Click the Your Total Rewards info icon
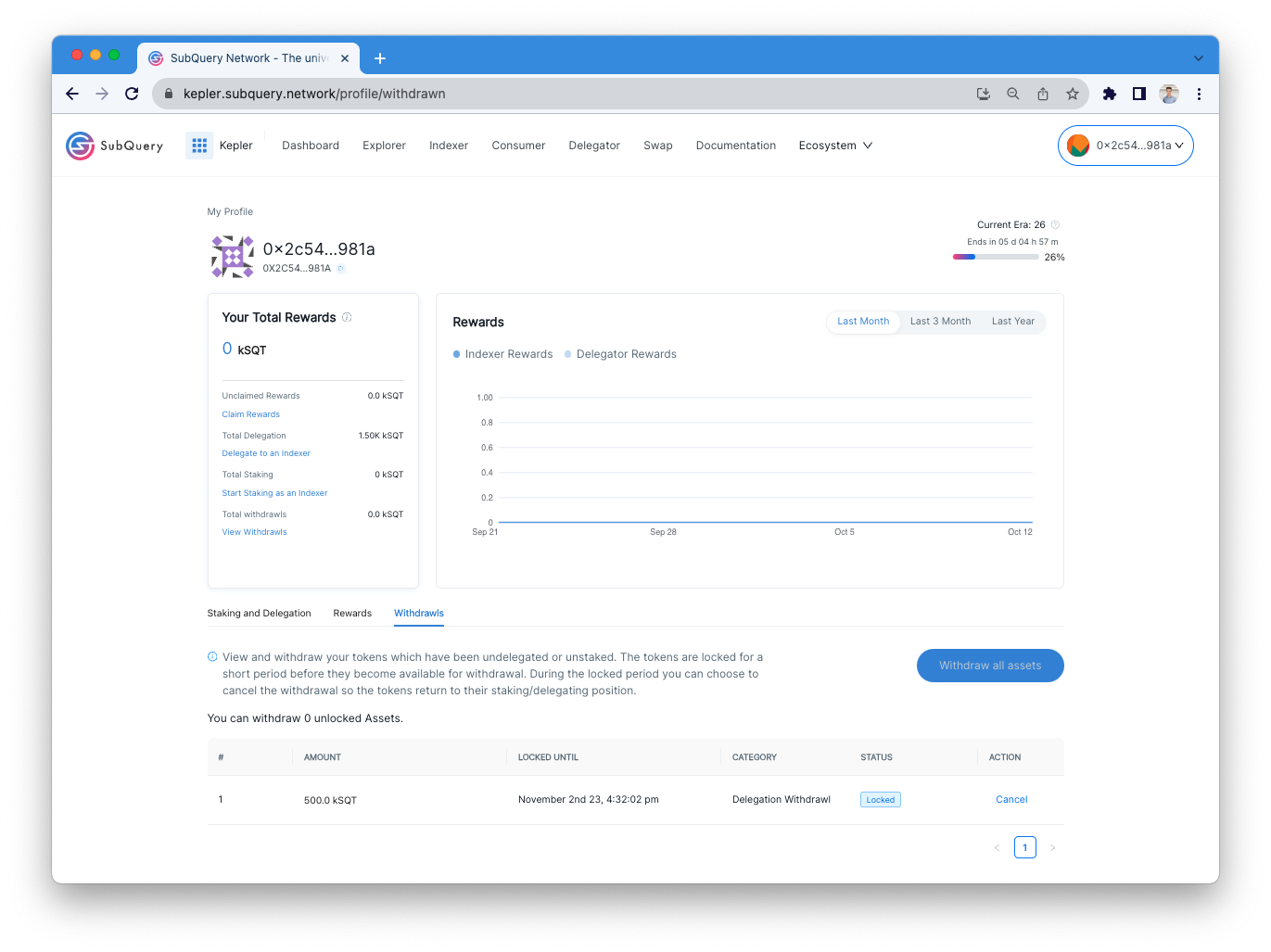Viewport: 1271px width, 952px height. point(347,317)
